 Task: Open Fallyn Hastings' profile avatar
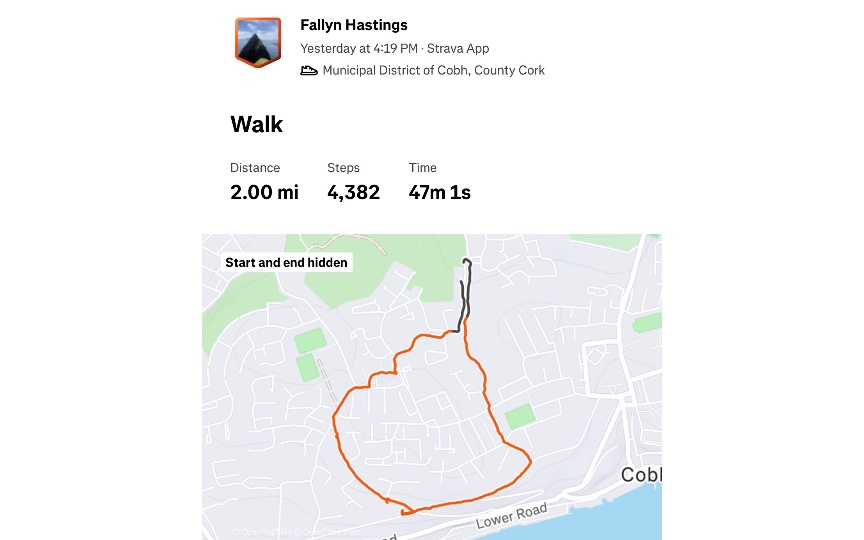click(x=258, y=42)
